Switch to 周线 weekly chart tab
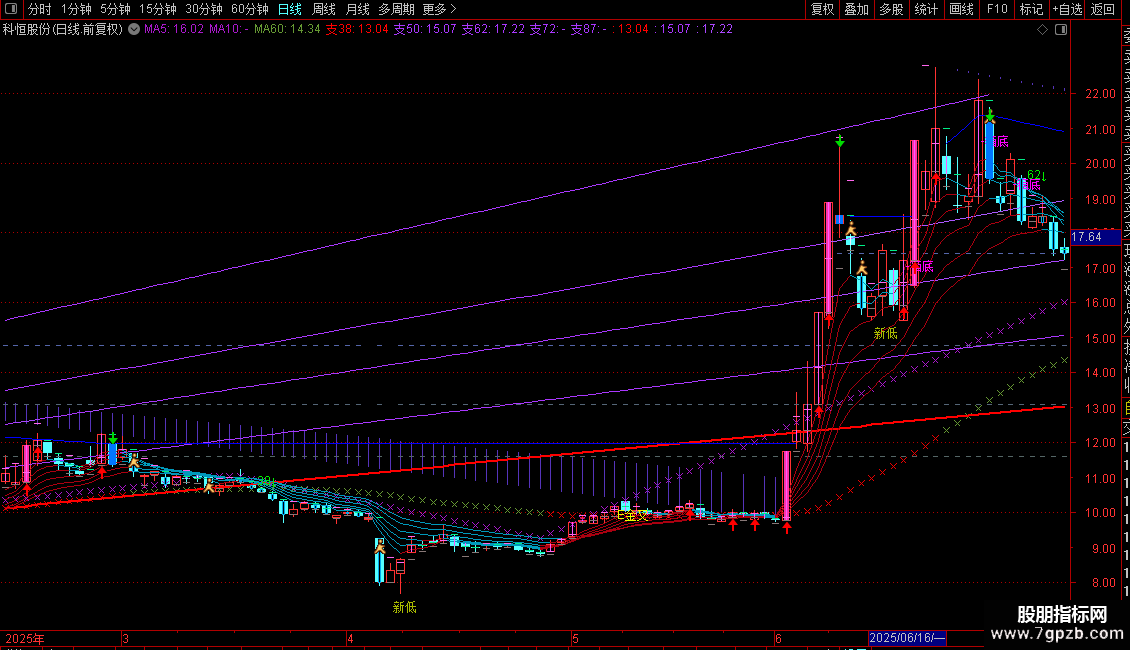The height and width of the screenshot is (650, 1130). click(324, 9)
